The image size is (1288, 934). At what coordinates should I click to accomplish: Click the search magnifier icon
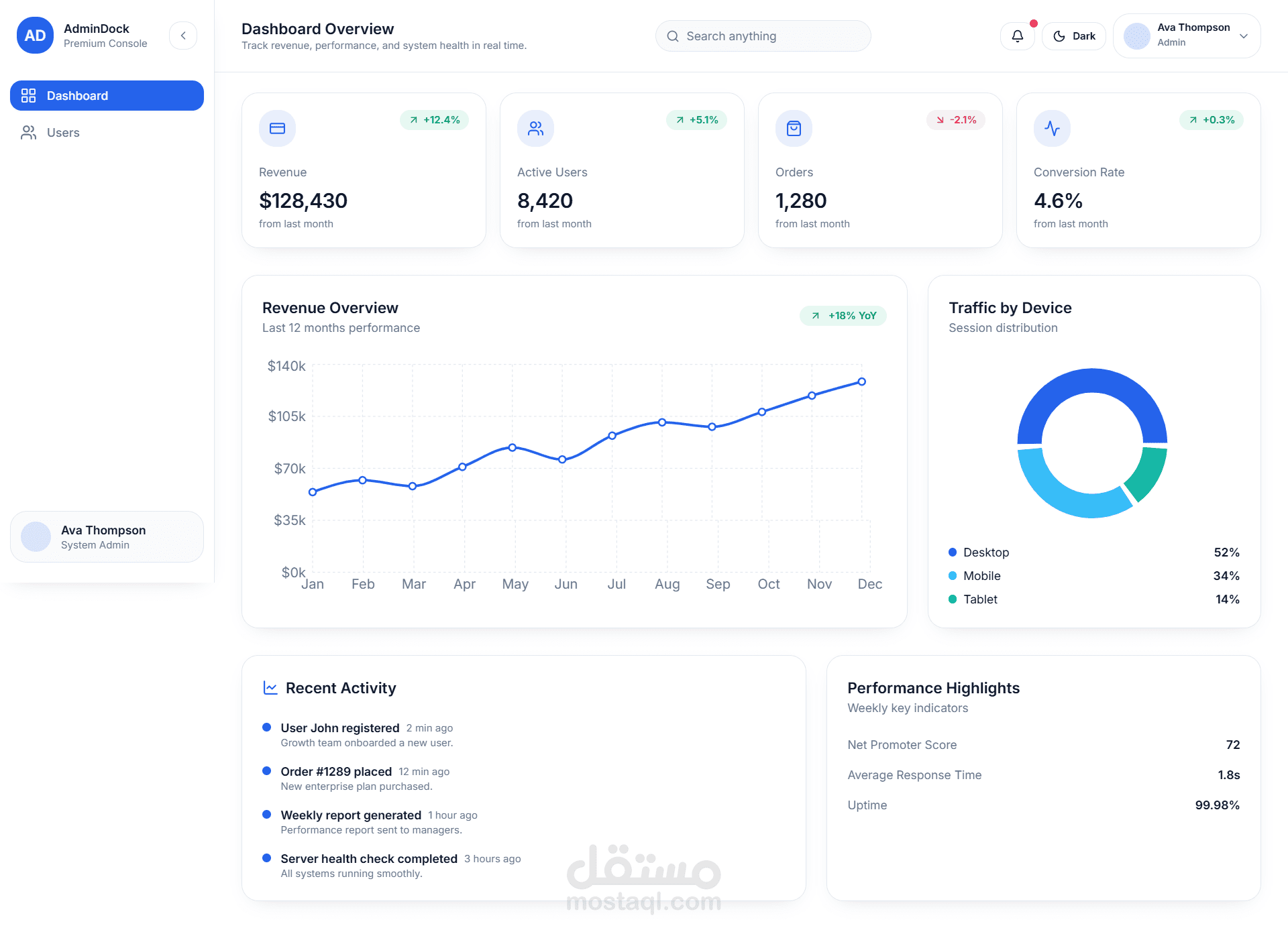[672, 36]
